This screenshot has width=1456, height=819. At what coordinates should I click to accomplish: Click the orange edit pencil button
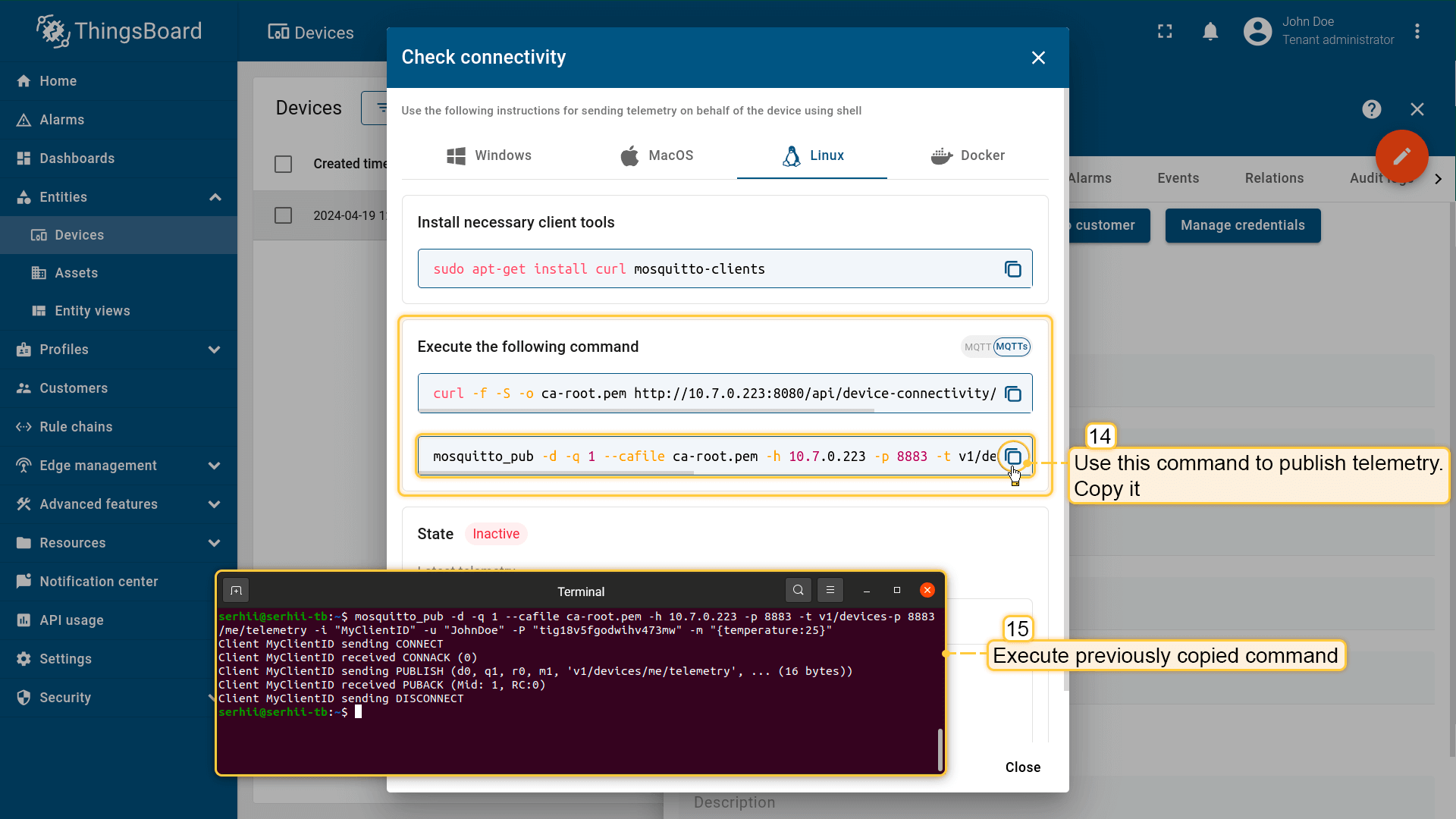click(x=1401, y=156)
